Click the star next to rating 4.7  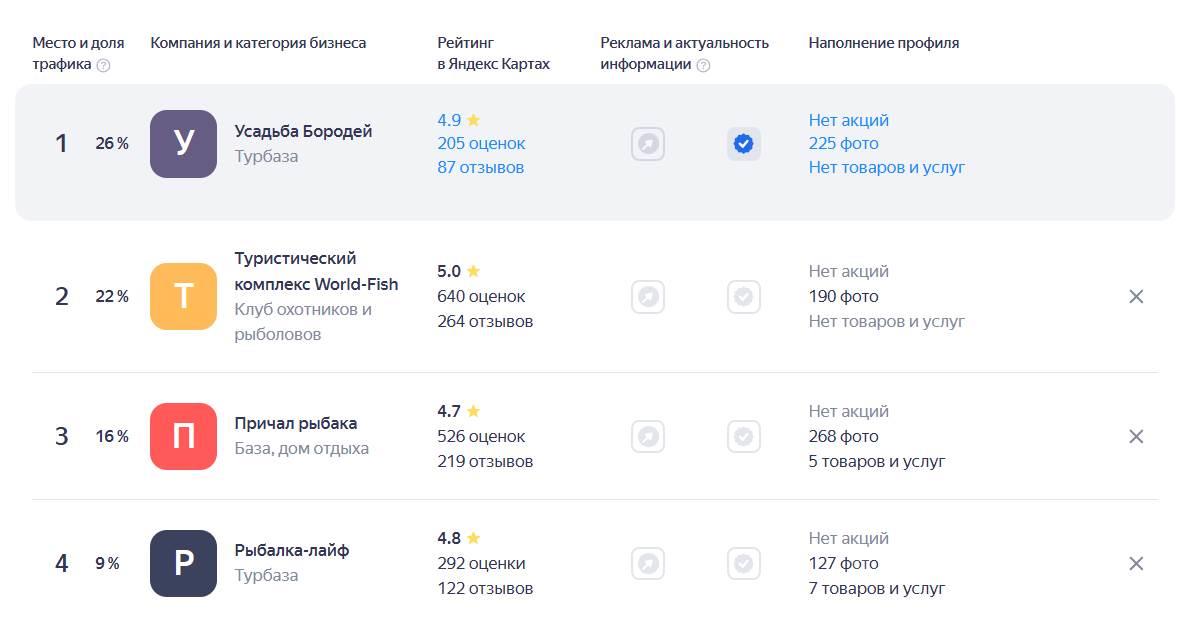tap(474, 411)
